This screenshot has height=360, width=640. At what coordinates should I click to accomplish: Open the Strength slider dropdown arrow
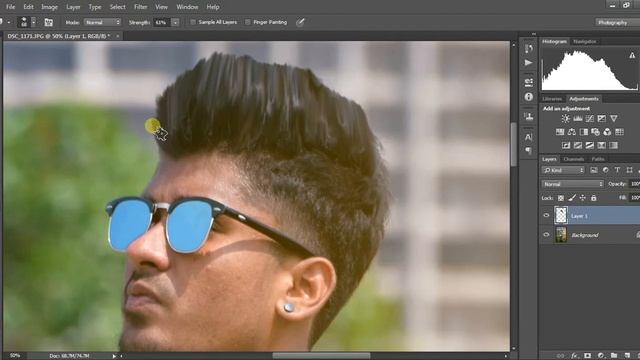pyautogui.click(x=175, y=22)
